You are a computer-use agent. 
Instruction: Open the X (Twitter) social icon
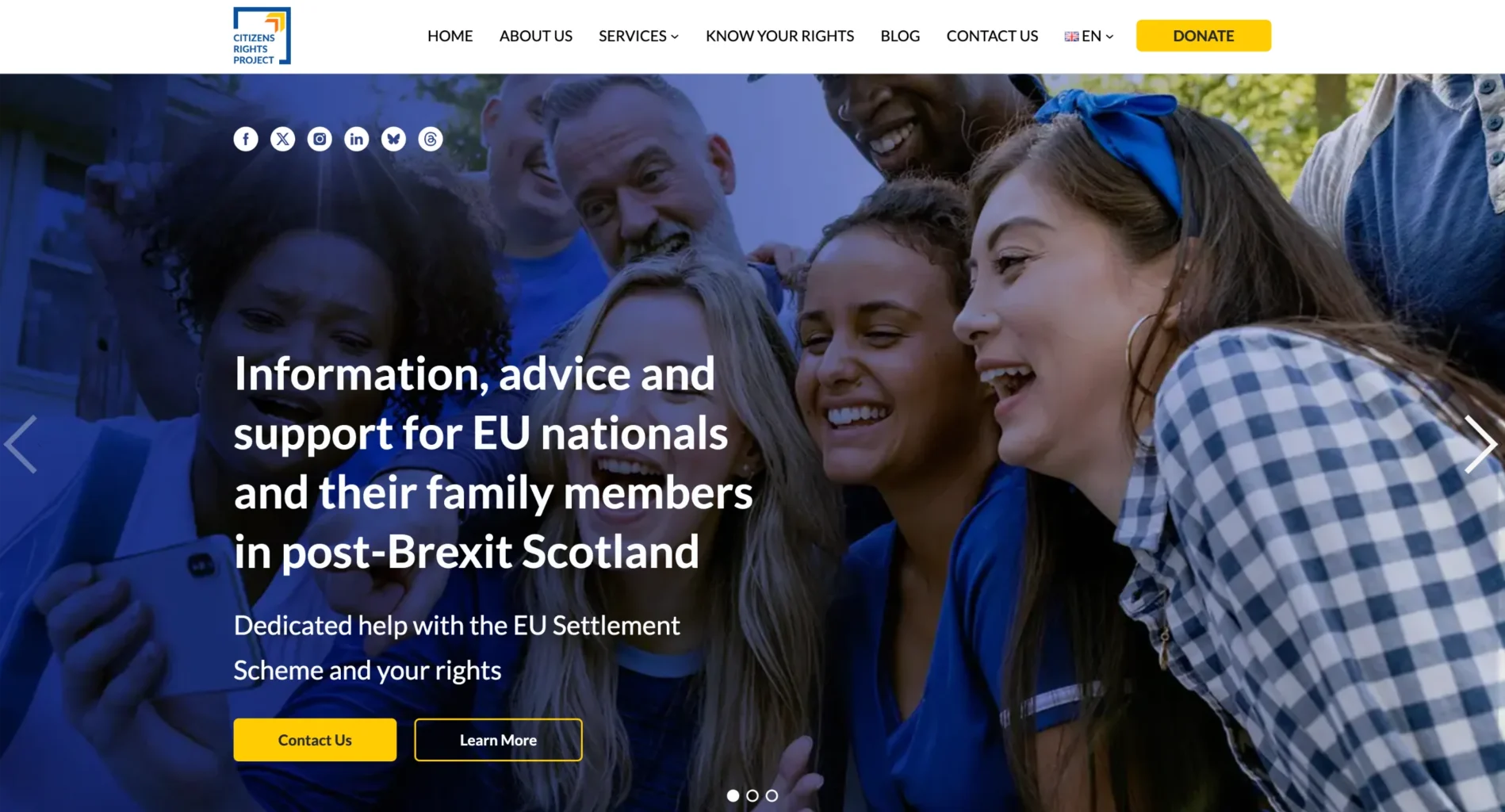tap(282, 140)
